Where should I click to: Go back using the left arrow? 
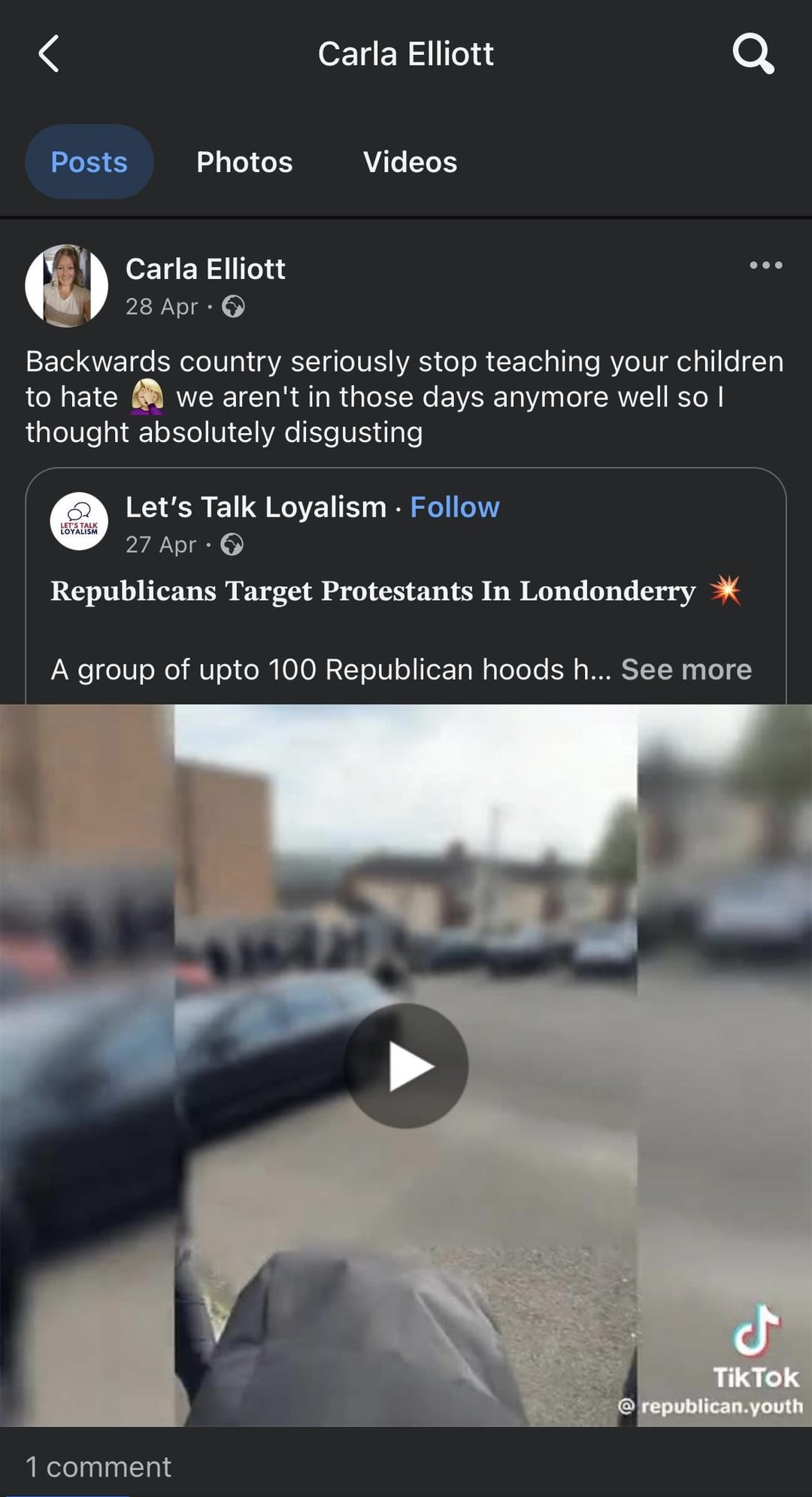(49, 54)
